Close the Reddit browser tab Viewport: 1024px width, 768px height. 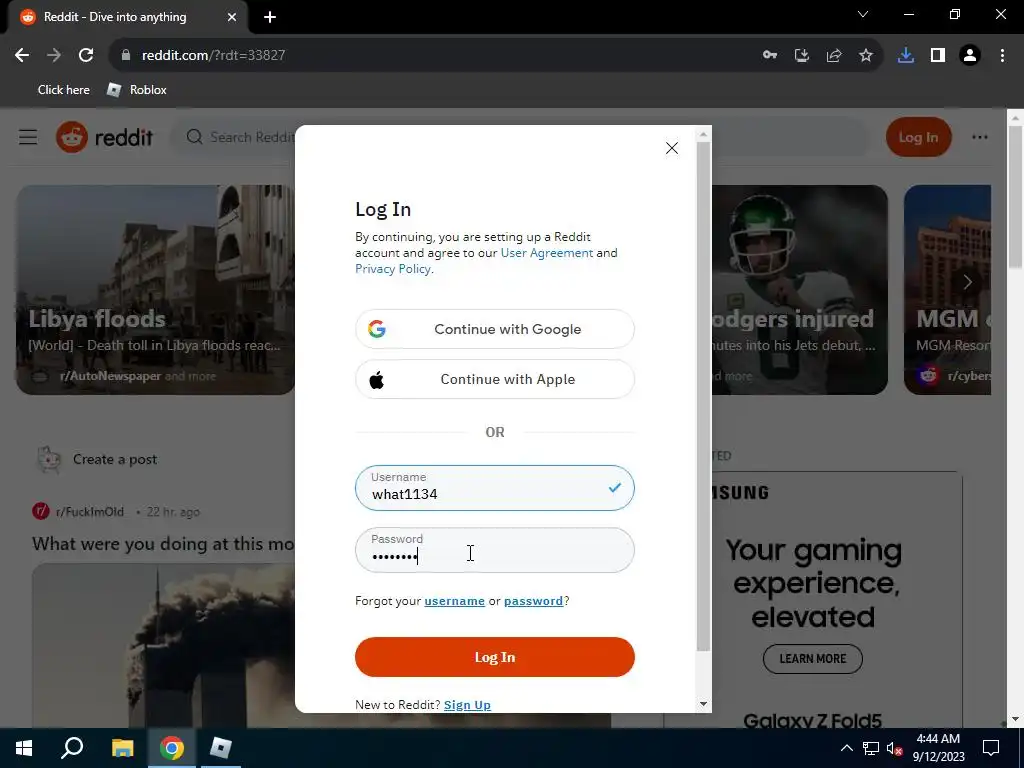tap(232, 18)
